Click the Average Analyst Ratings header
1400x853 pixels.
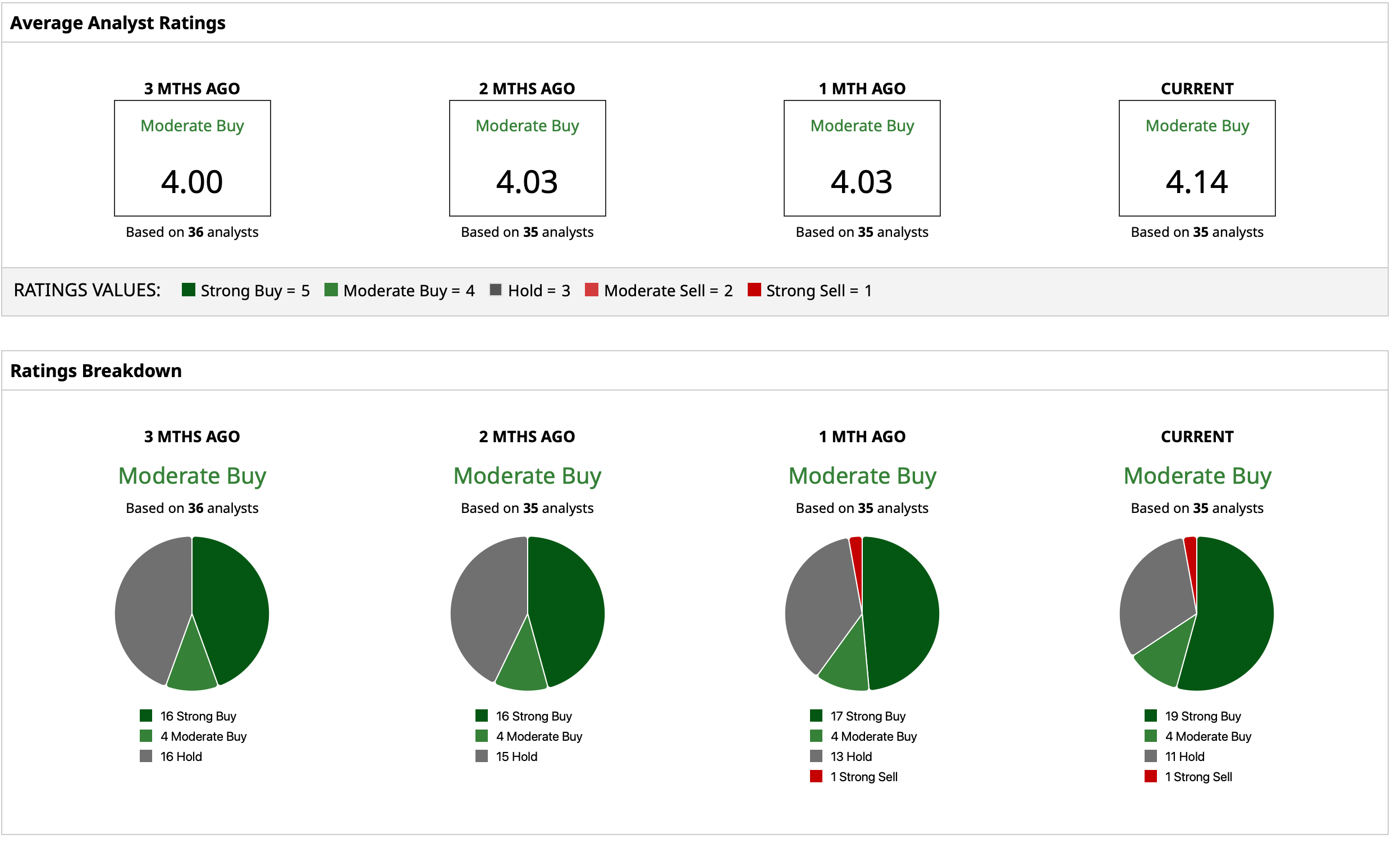pyautogui.click(x=118, y=22)
